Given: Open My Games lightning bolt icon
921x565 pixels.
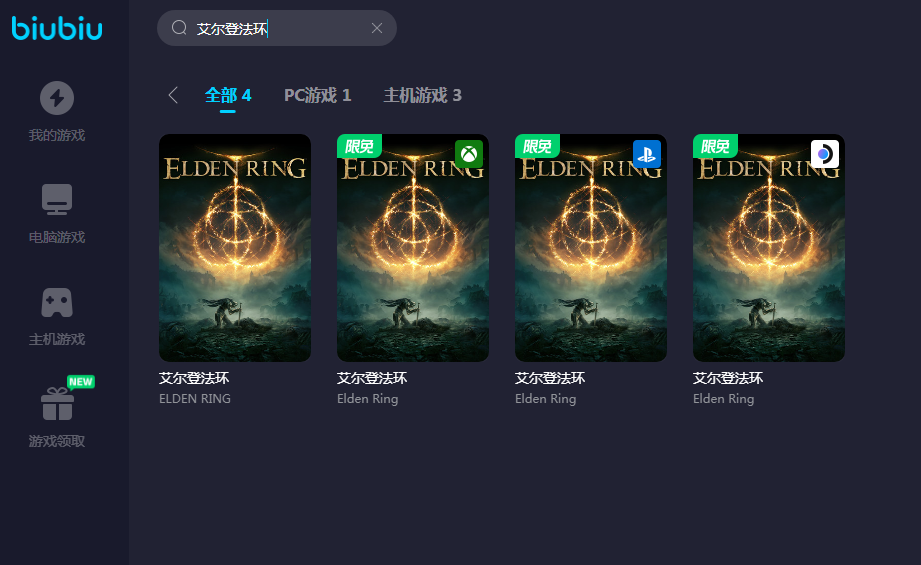Looking at the screenshot, I should point(57,97).
